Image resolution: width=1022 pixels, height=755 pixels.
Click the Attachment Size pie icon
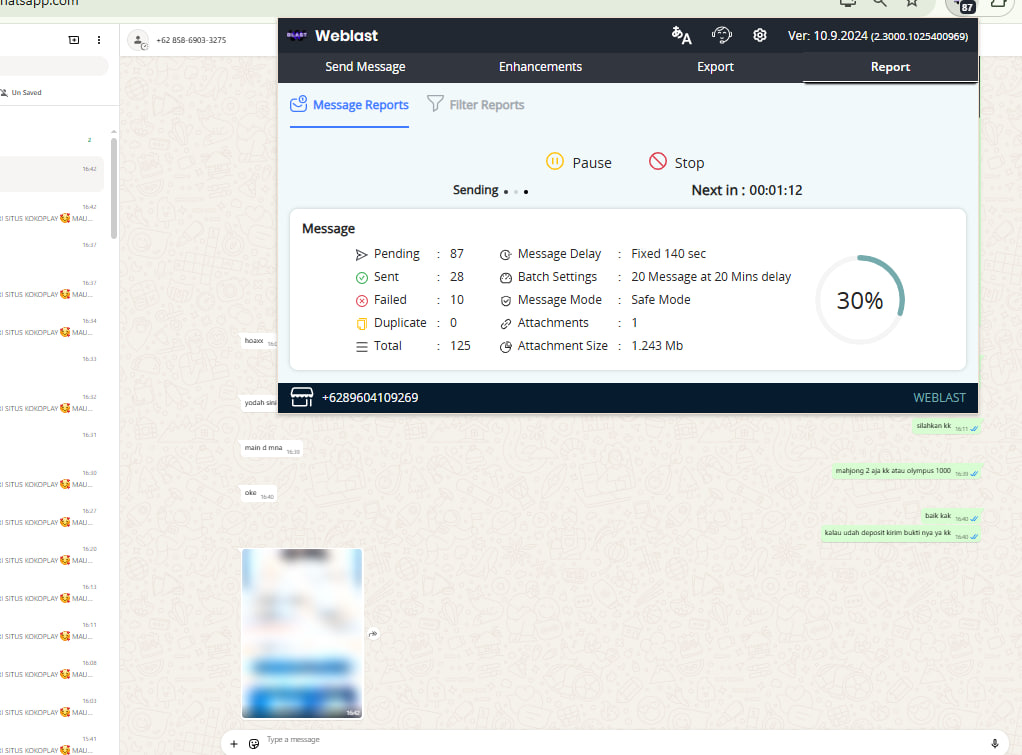coord(506,347)
